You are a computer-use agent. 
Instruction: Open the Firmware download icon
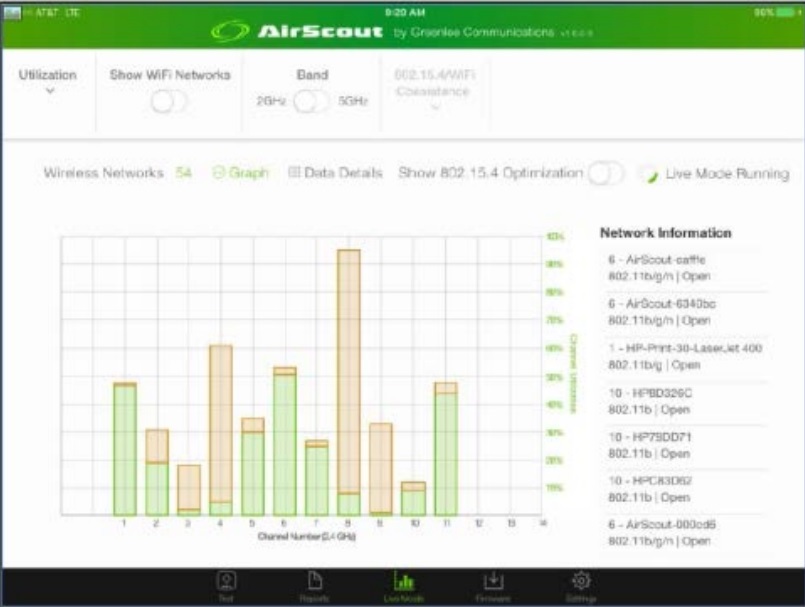(x=493, y=582)
